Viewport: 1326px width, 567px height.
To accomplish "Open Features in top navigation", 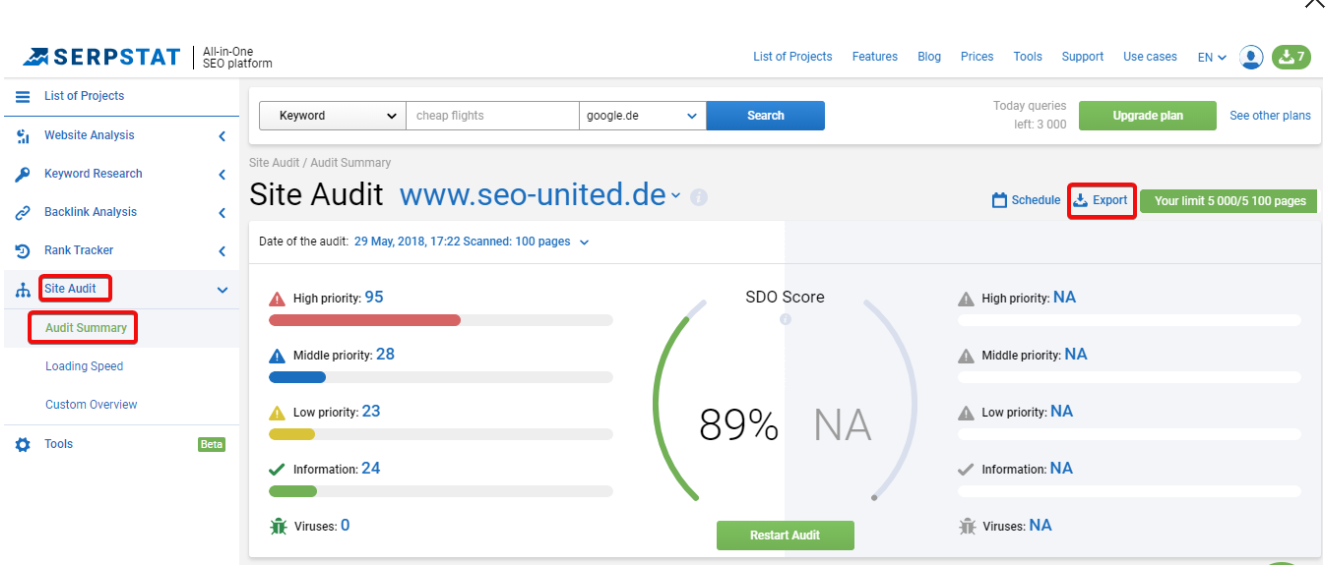I will click(x=875, y=57).
